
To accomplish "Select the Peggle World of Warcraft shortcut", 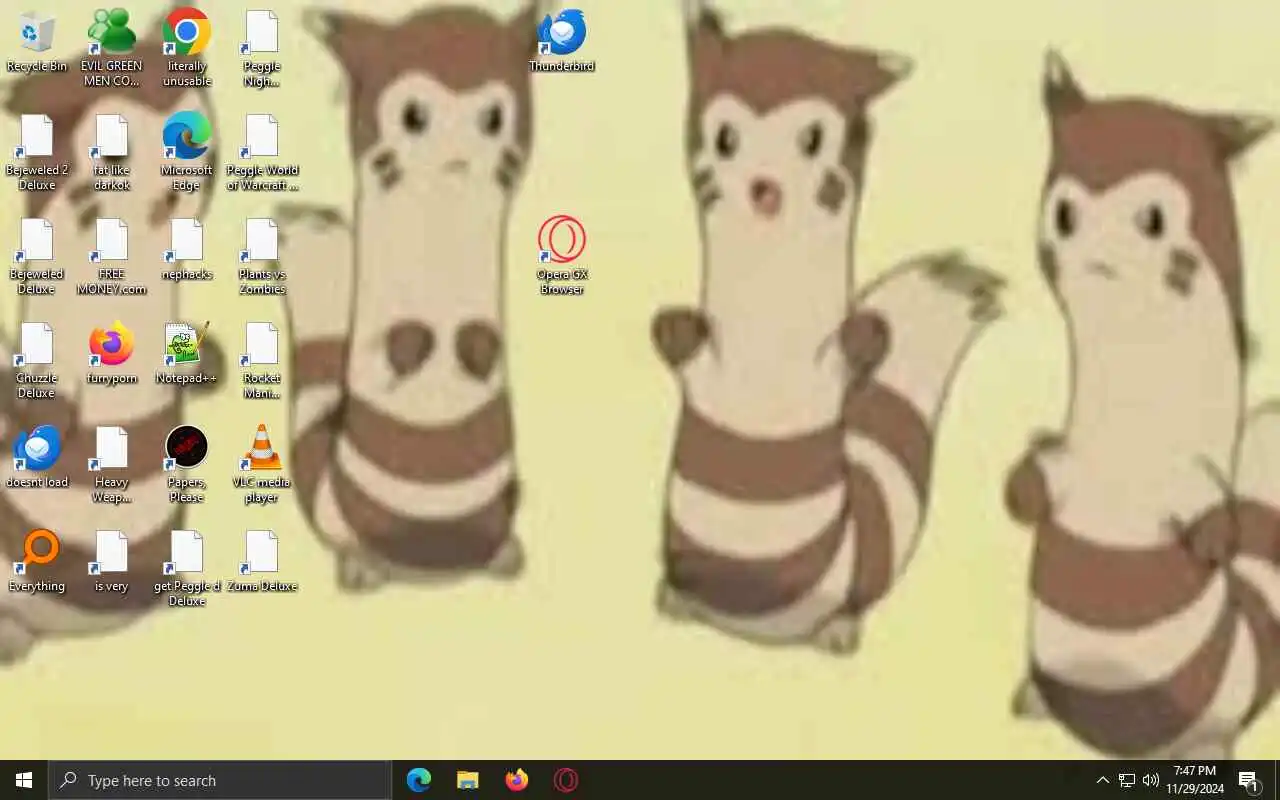I will pyautogui.click(x=262, y=152).
